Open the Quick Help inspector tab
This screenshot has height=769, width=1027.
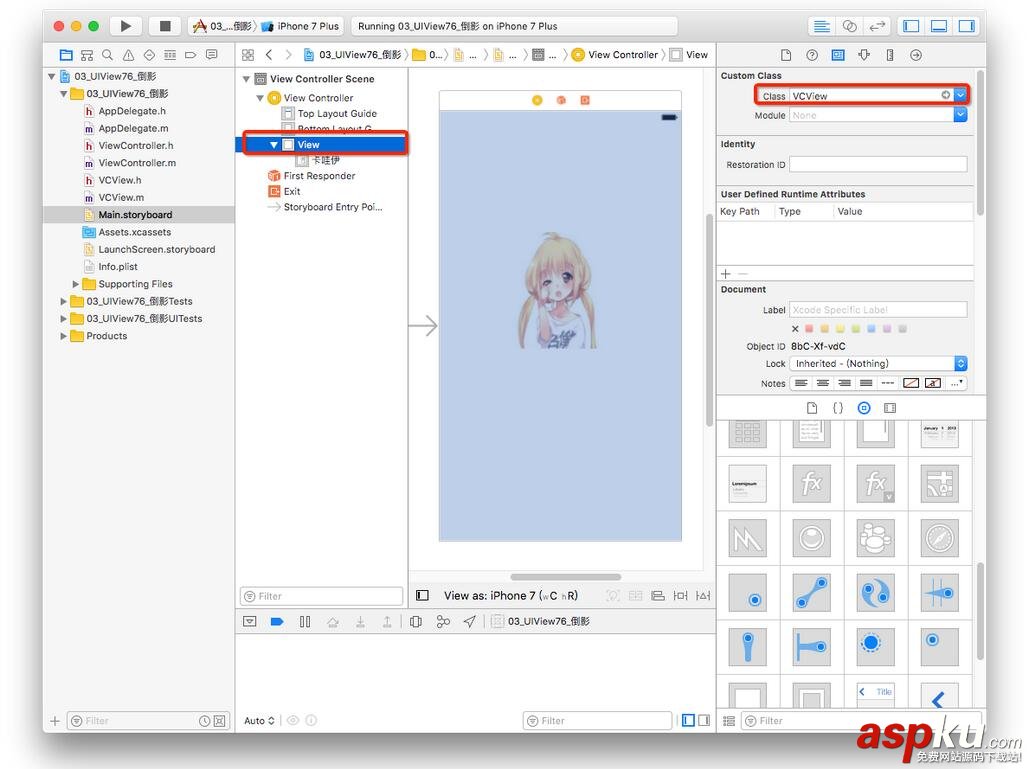click(812, 55)
